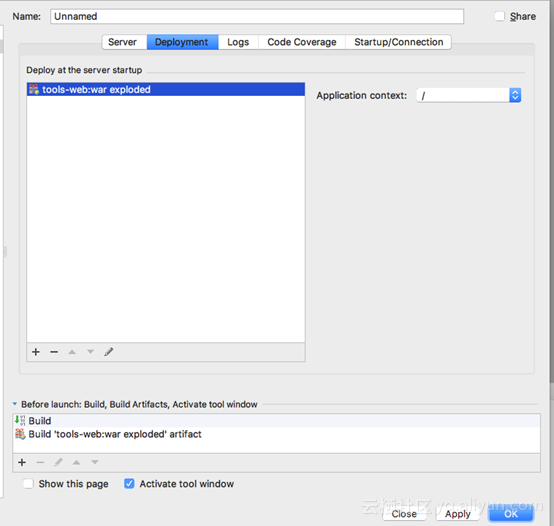This screenshot has height=526, width=554.
Task: Toggle the Share checkbox
Action: coord(499,16)
